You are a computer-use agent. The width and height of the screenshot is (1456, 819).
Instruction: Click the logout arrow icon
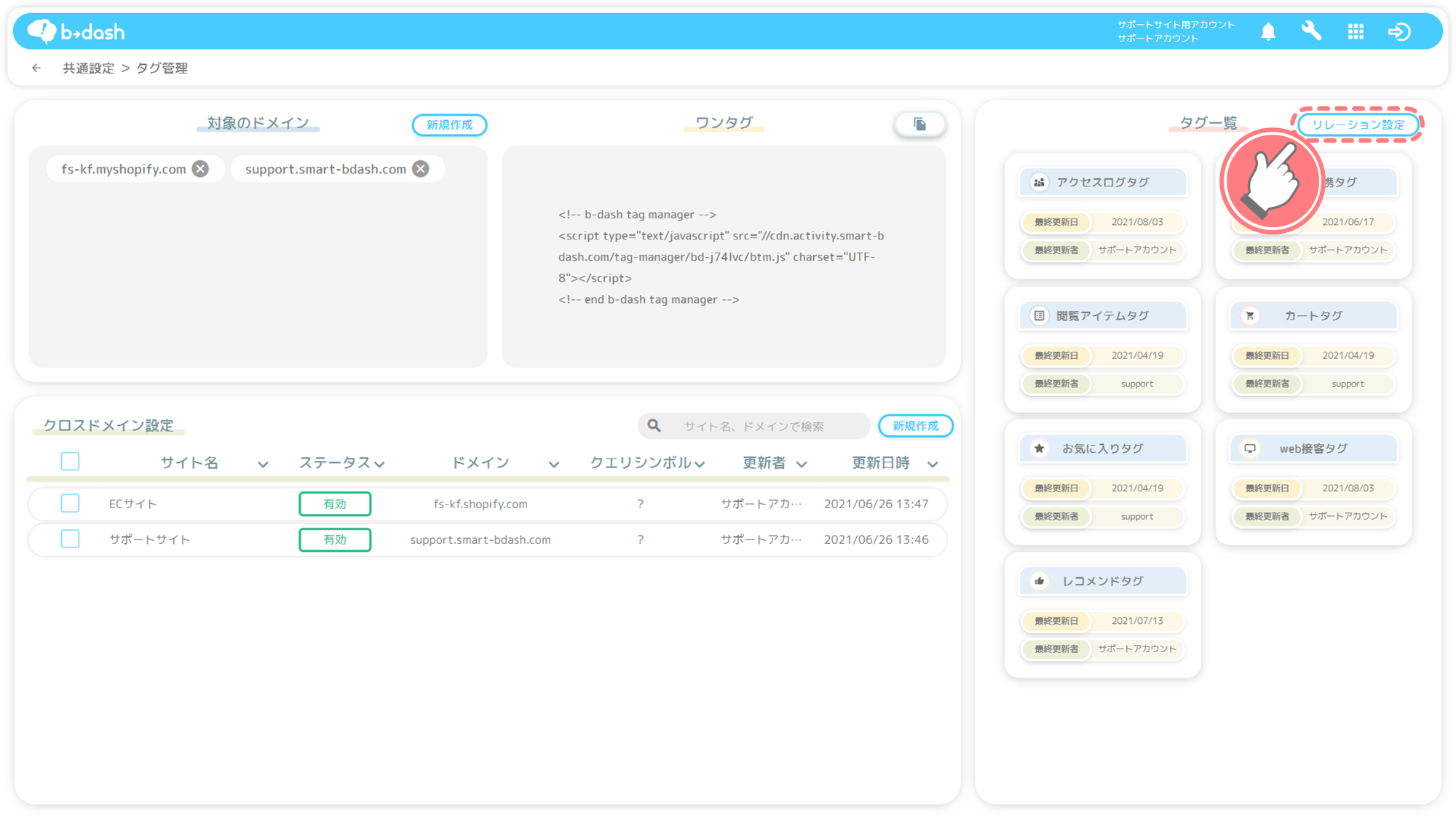pos(1398,31)
